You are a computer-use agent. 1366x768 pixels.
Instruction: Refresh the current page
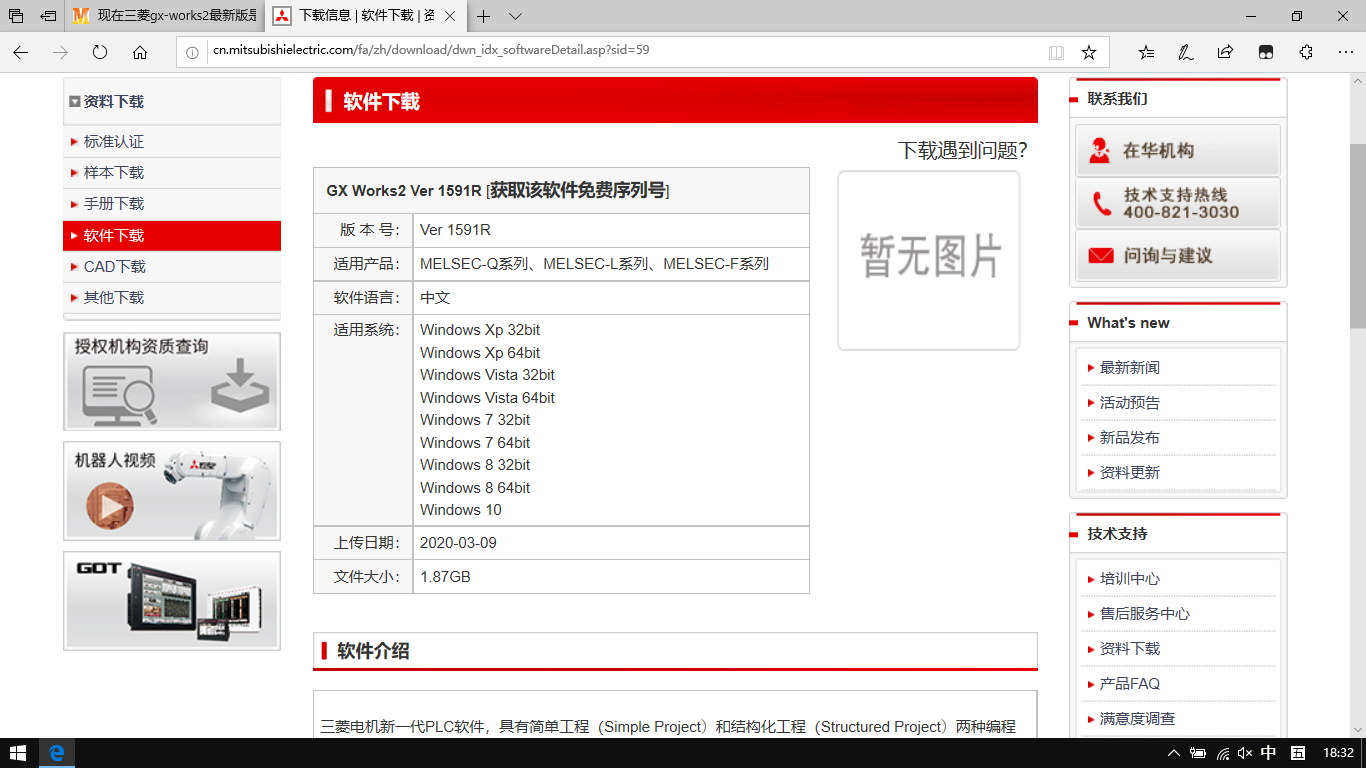pyautogui.click(x=100, y=52)
